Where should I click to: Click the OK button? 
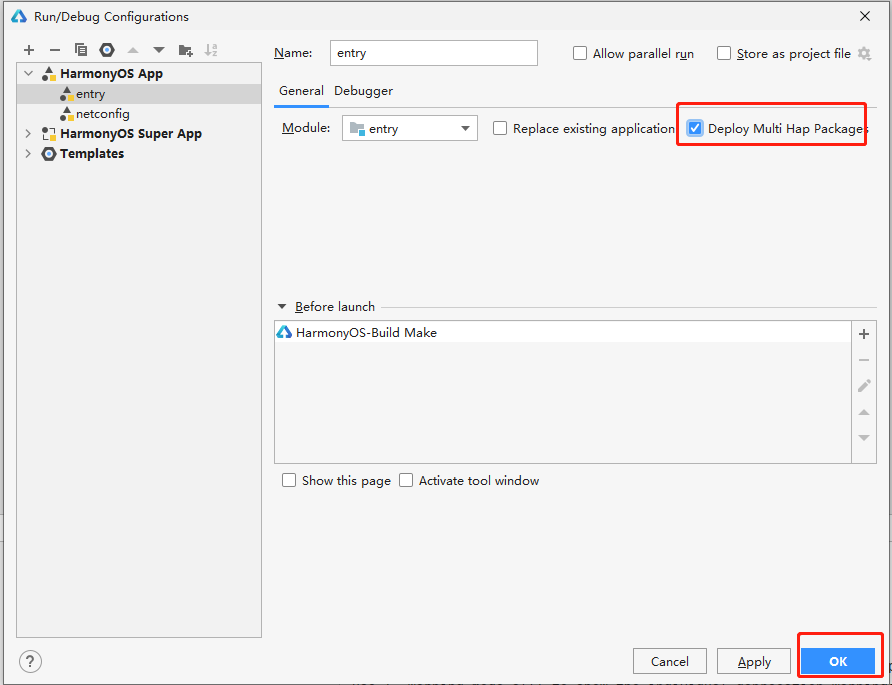pos(838,661)
